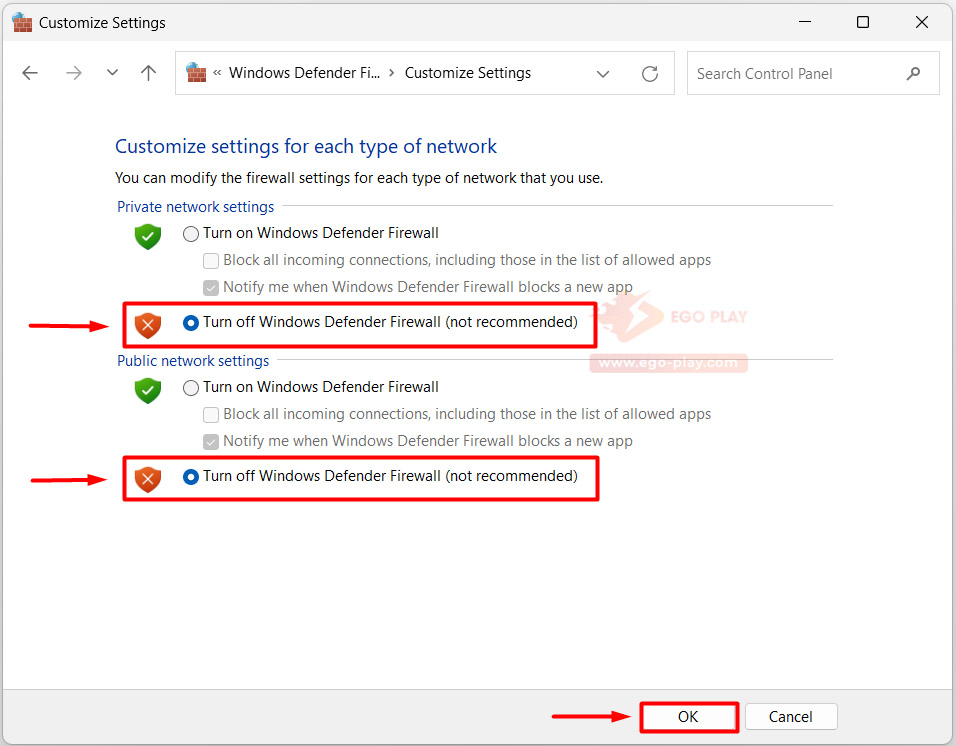
Task: Click the Customize settings for each type heading
Action: click(306, 146)
